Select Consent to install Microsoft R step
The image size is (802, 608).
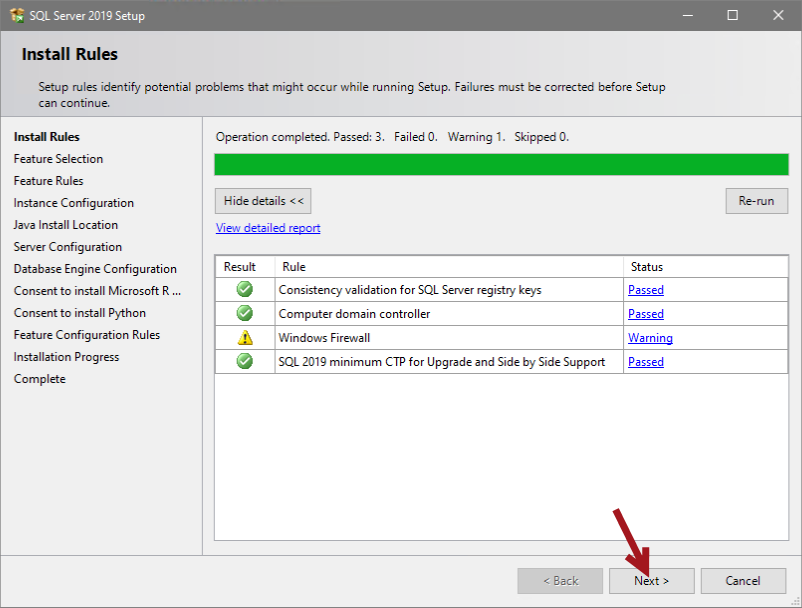coord(97,291)
